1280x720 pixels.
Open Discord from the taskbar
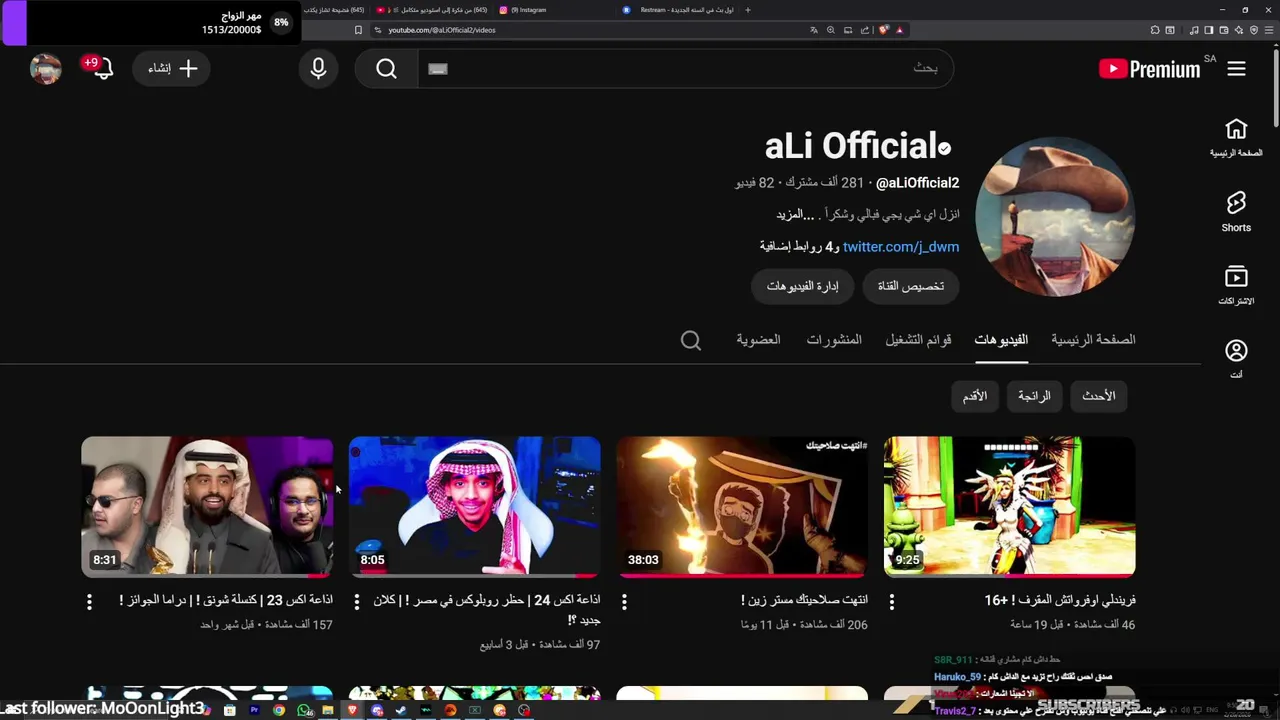(377, 710)
